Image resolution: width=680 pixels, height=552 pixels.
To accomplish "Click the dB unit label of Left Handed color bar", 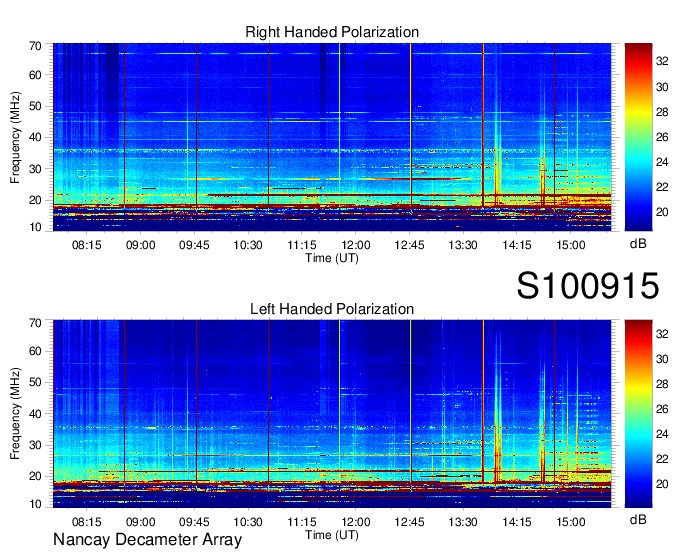I will pos(638,519).
